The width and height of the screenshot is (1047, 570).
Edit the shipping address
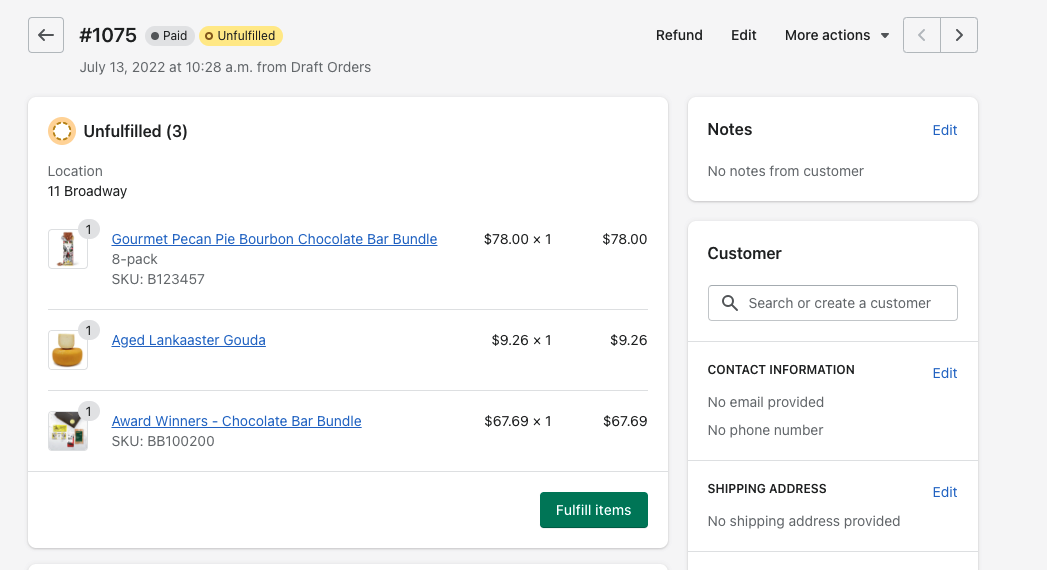tap(945, 492)
